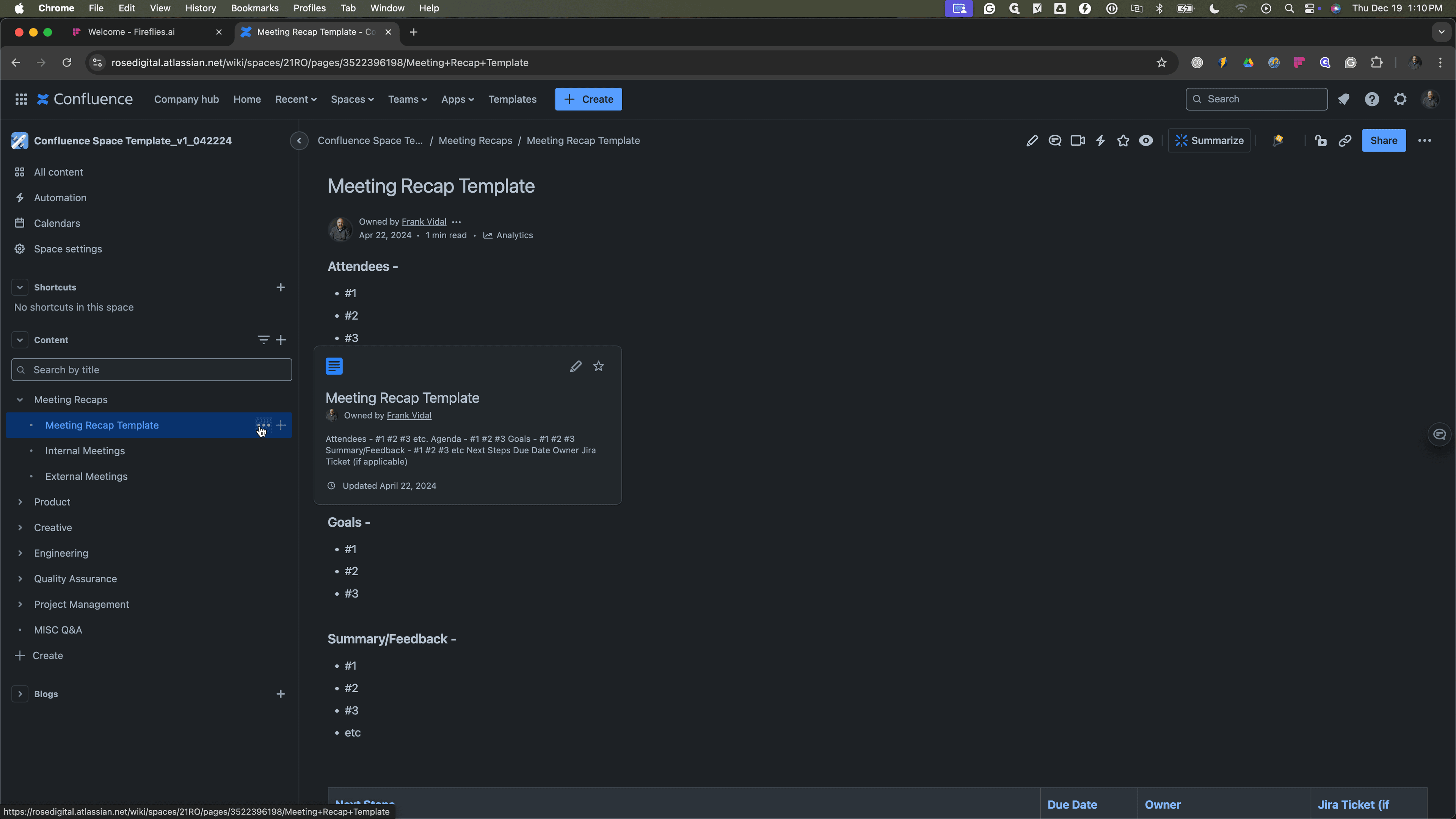The image size is (1456, 819).
Task: Open the Spaces dropdown in navigation
Action: (x=352, y=99)
